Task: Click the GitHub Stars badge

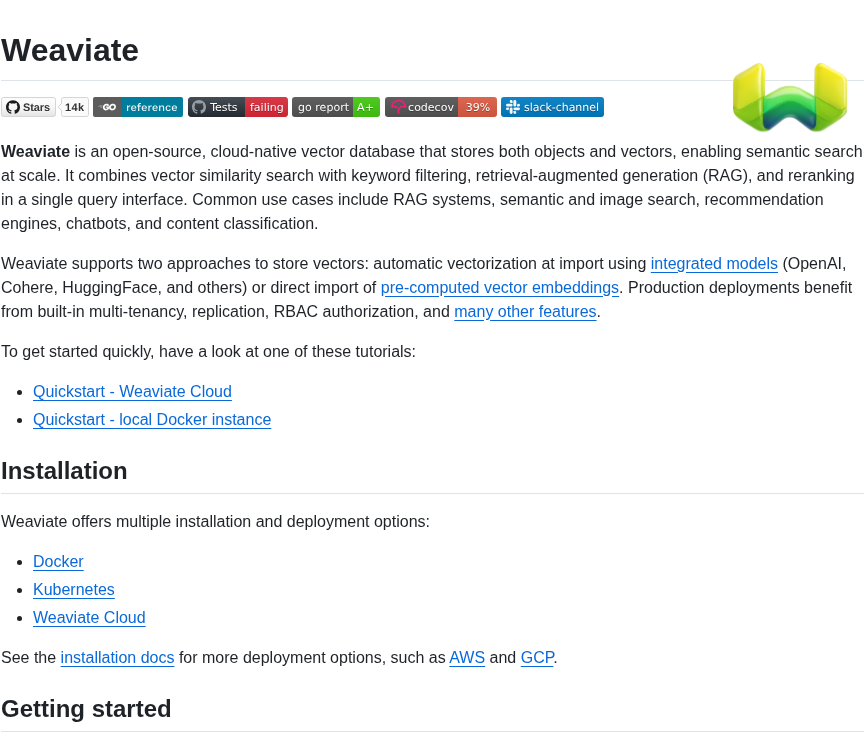Action: 29,107
